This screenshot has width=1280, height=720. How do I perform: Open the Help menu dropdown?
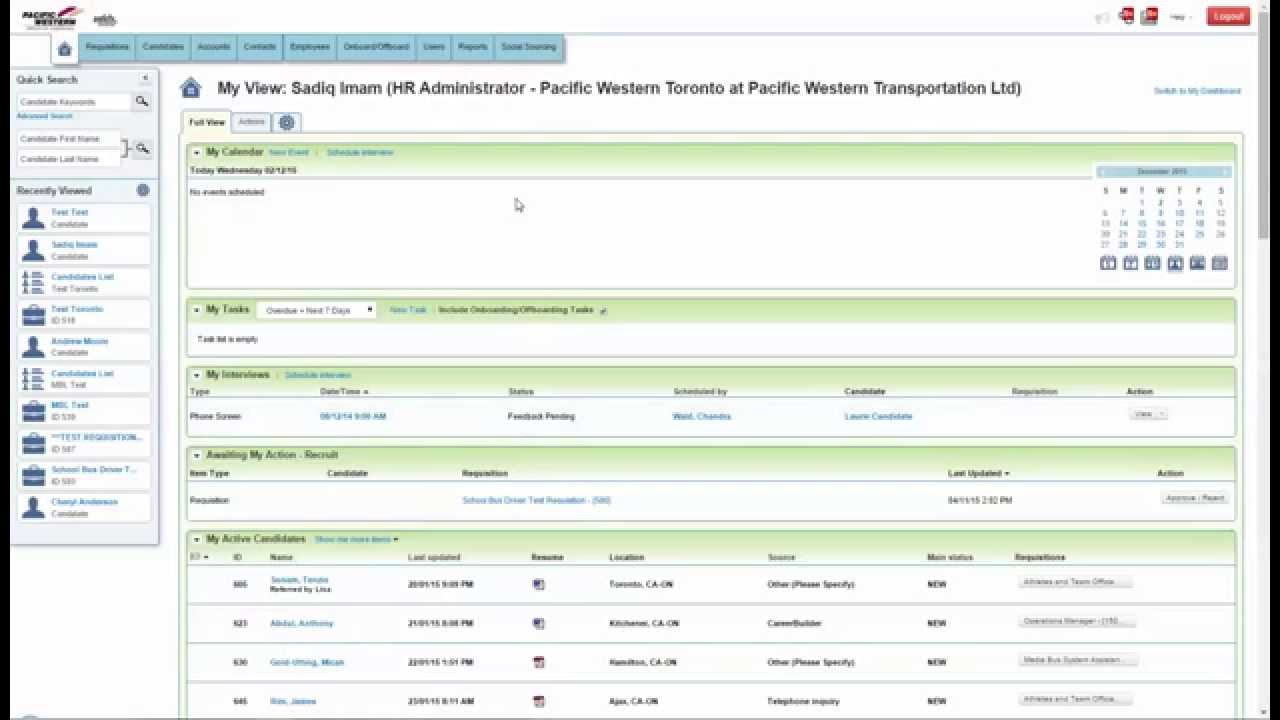point(1180,17)
